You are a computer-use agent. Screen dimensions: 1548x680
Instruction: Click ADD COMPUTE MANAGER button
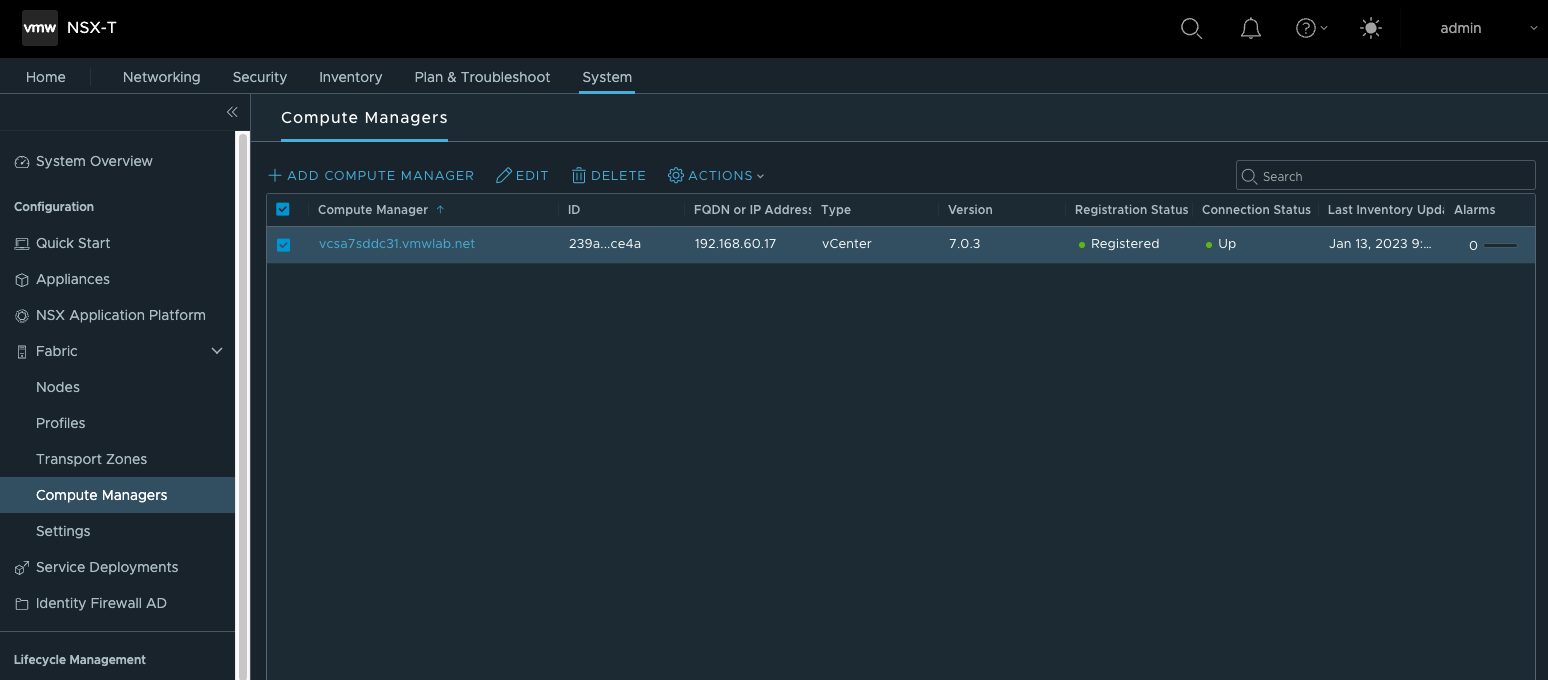371,175
